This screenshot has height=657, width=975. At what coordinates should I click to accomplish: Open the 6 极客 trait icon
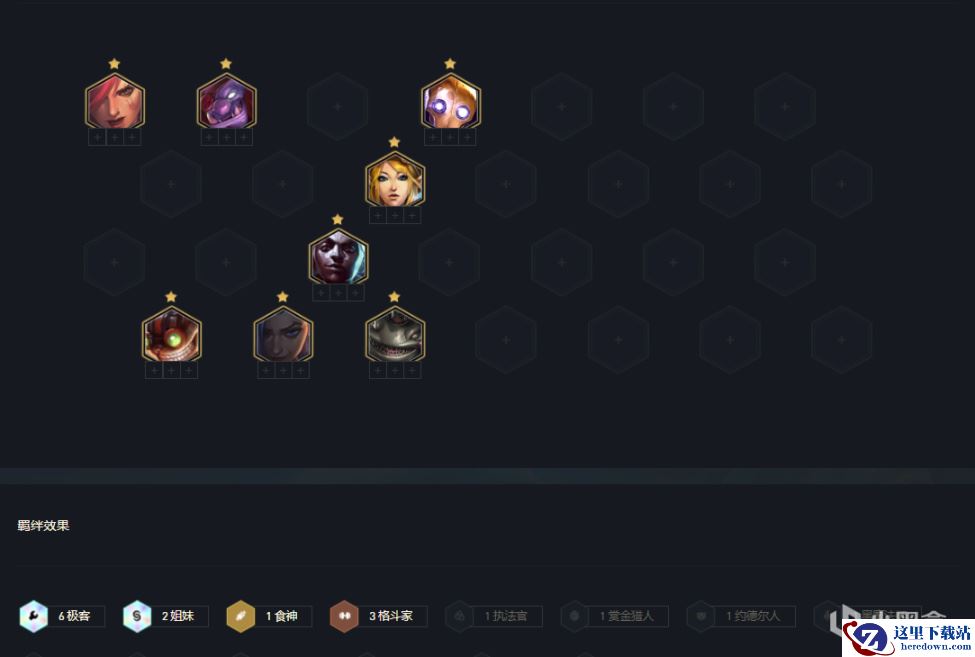click(x=34, y=616)
